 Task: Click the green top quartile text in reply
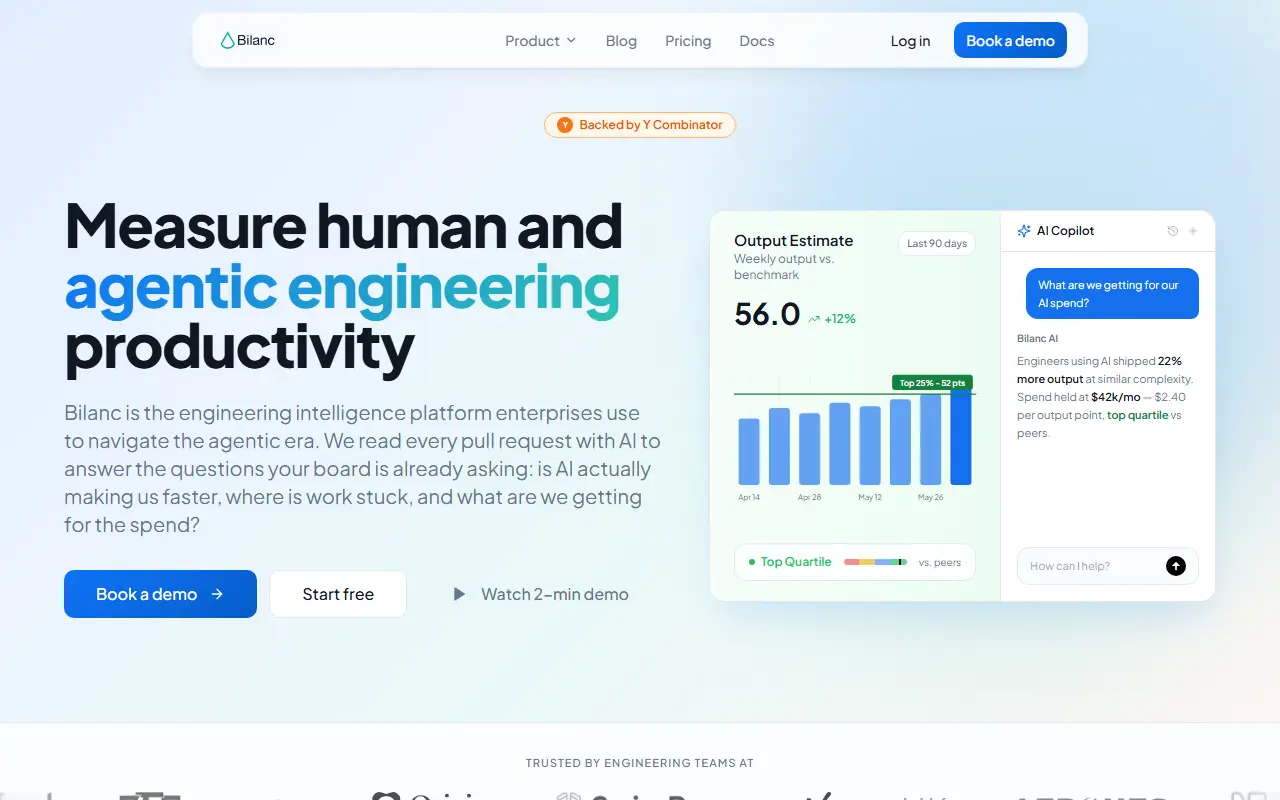[1137, 415]
